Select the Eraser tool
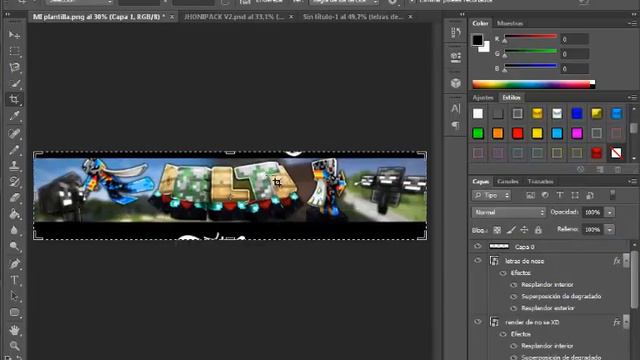The image size is (640, 360). (14, 198)
